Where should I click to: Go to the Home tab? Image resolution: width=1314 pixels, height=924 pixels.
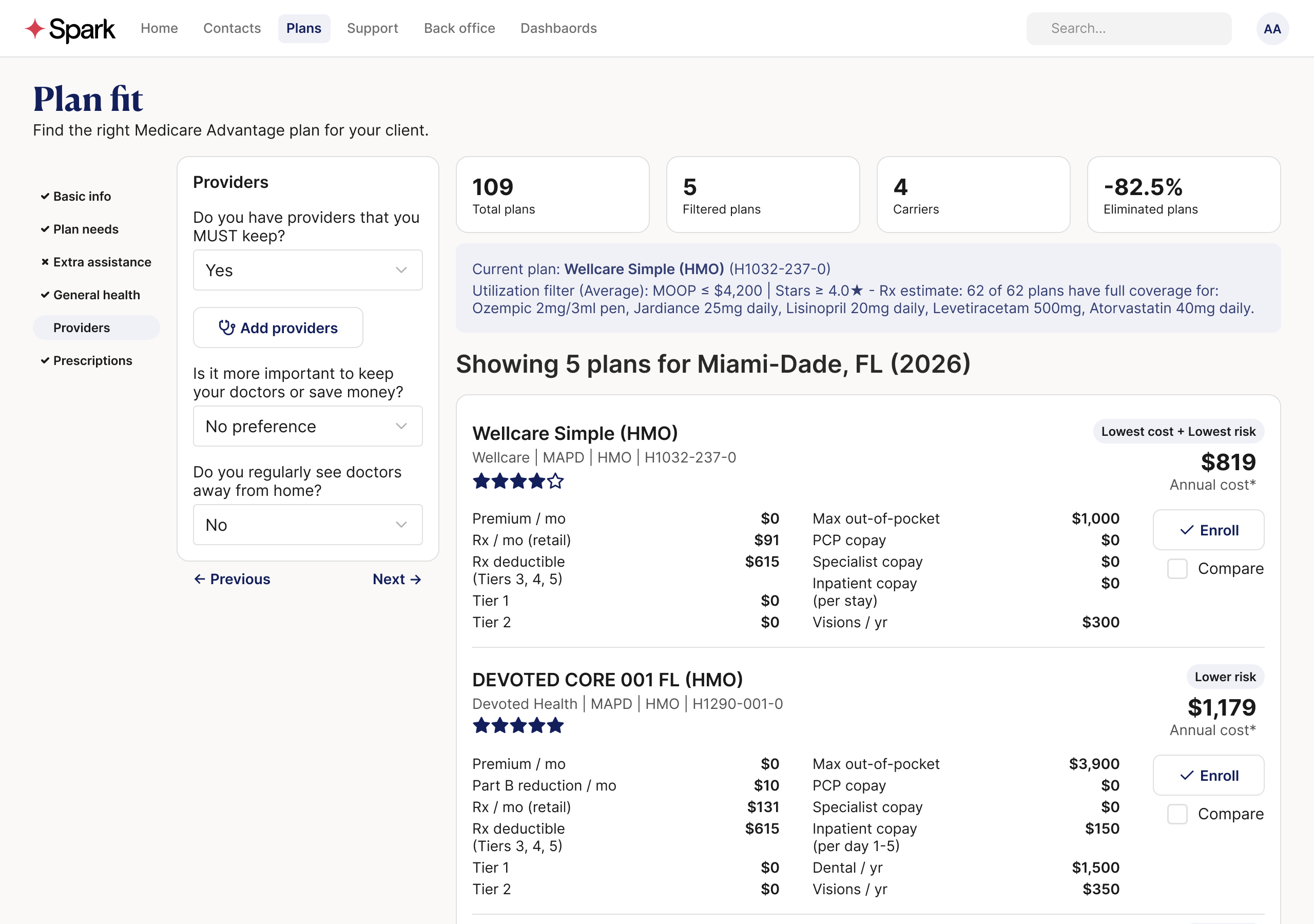[159, 29]
